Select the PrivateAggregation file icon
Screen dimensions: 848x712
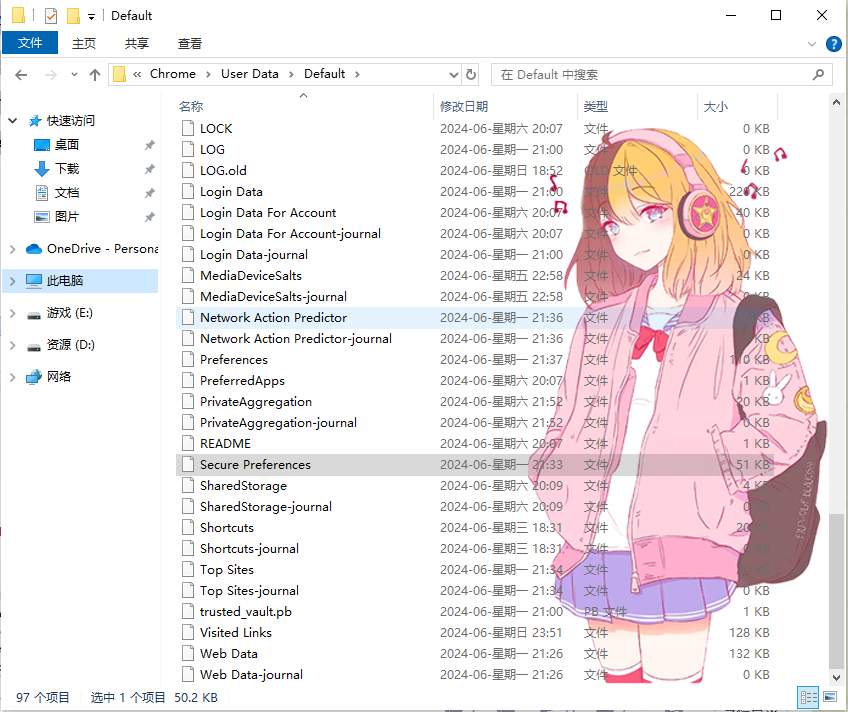tap(188, 401)
